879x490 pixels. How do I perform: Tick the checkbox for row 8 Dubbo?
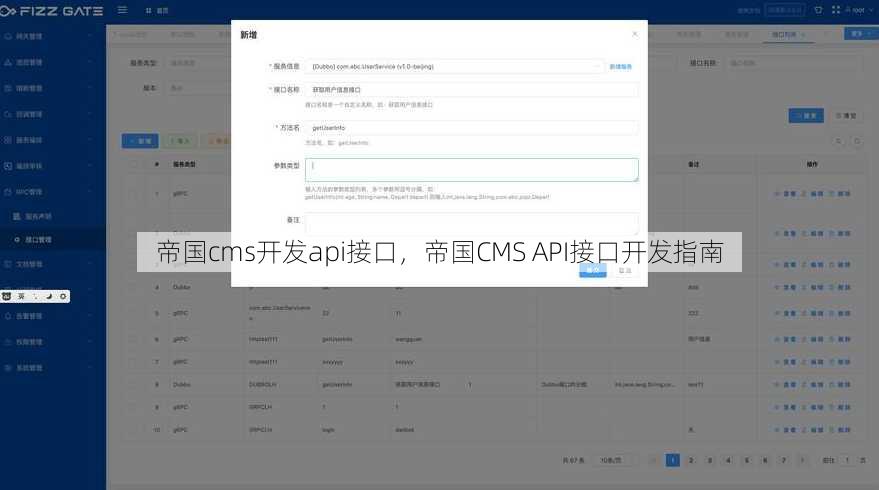coord(133,385)
